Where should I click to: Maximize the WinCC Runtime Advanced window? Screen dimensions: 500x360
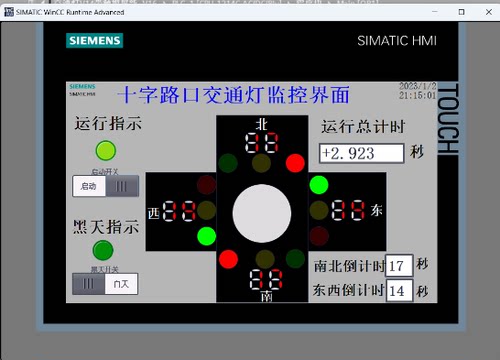462,12
